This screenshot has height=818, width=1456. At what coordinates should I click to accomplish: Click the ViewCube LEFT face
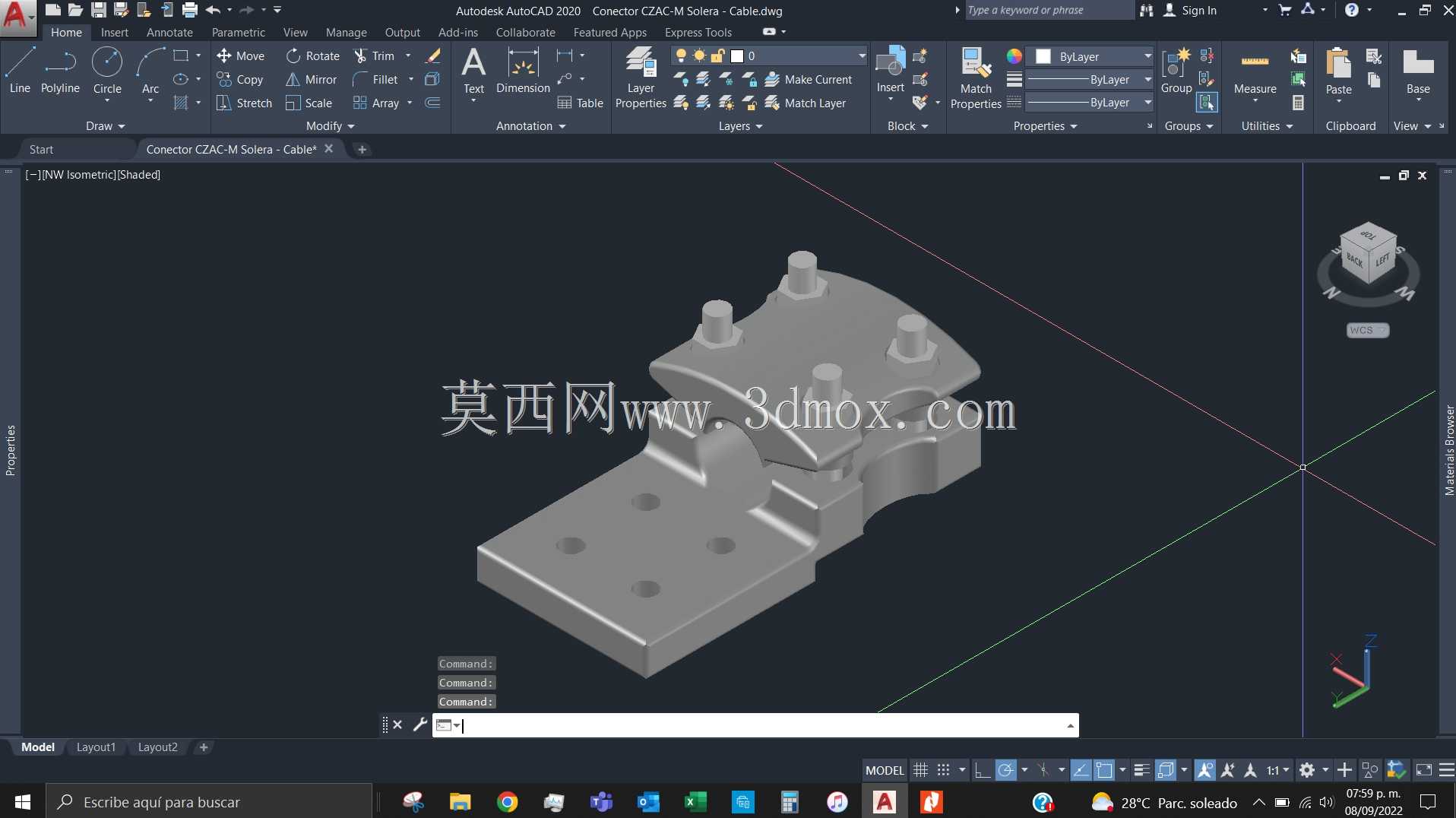[x=1382, y=260]
